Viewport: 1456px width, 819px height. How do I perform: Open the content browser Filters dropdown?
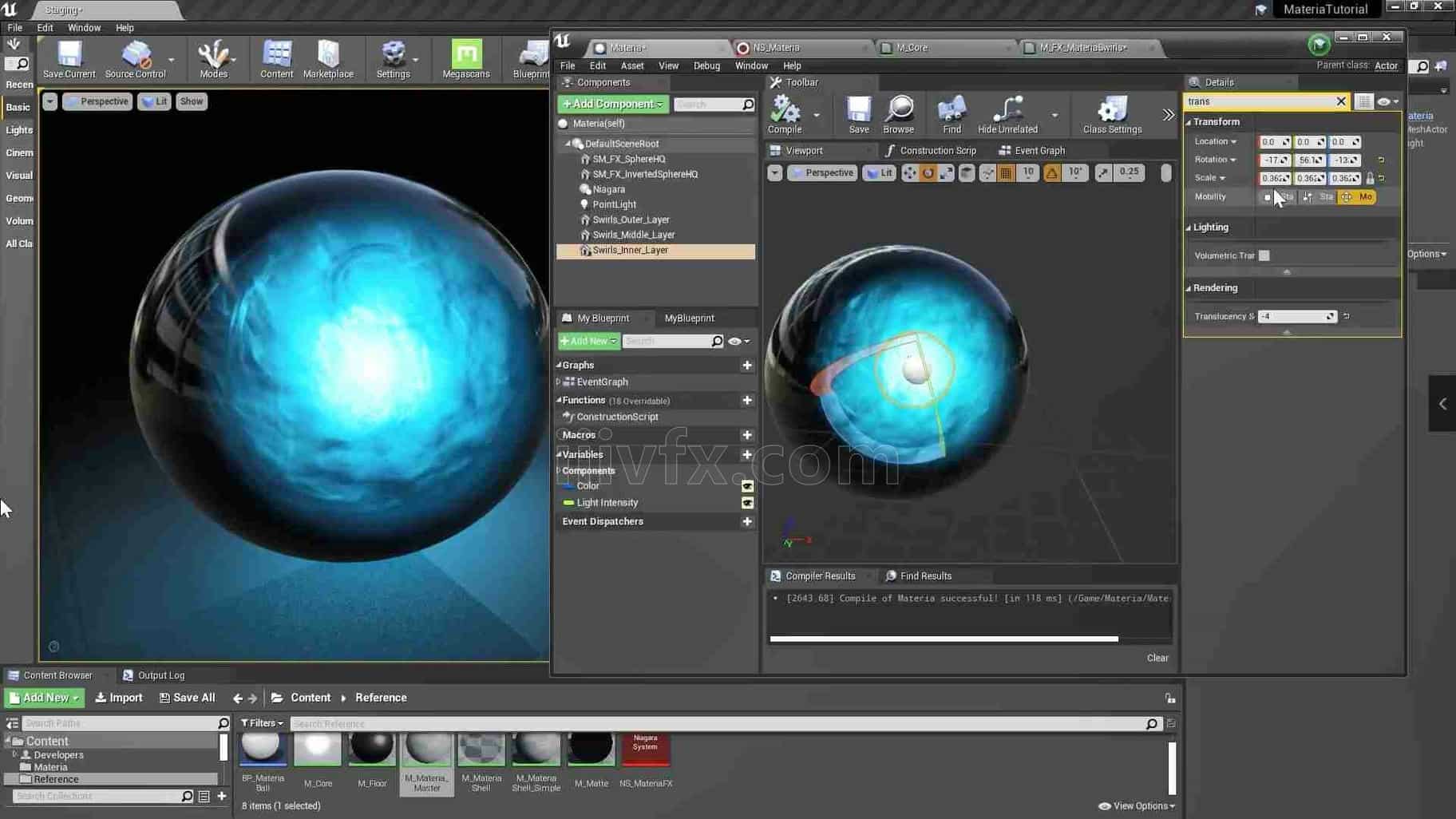[262, 723]
